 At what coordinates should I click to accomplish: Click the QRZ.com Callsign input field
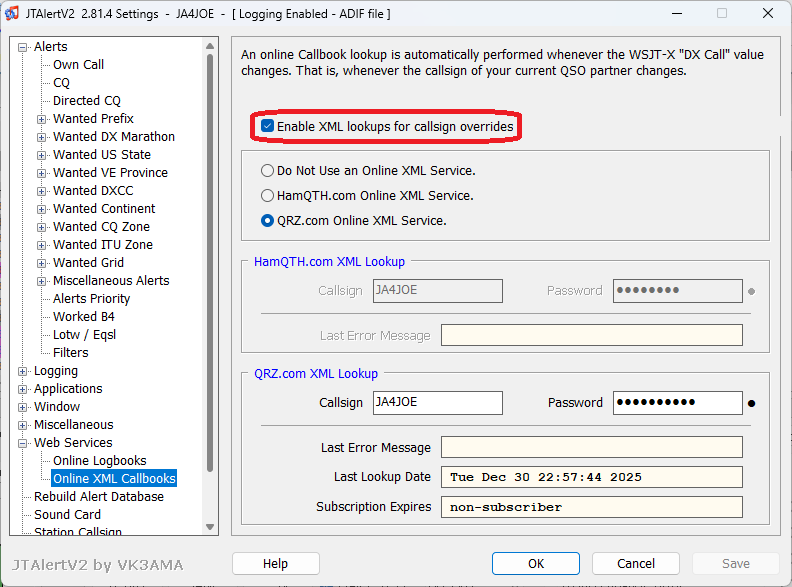coord(437,403)
